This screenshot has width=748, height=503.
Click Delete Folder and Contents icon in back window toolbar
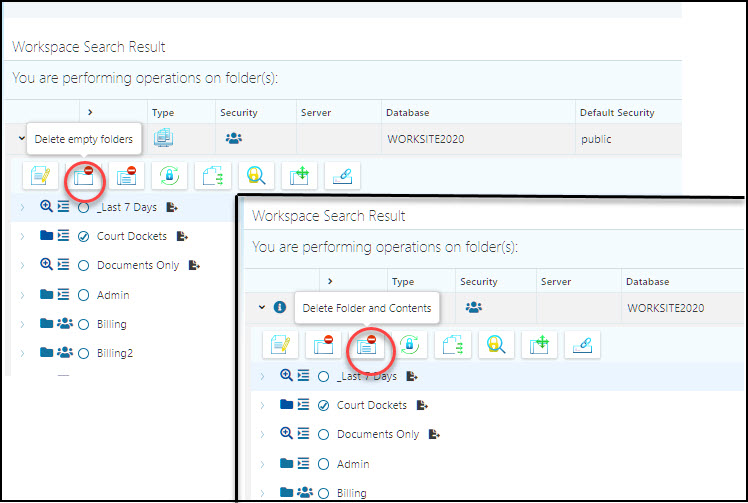pyautogui.click(x=127, y=176)
